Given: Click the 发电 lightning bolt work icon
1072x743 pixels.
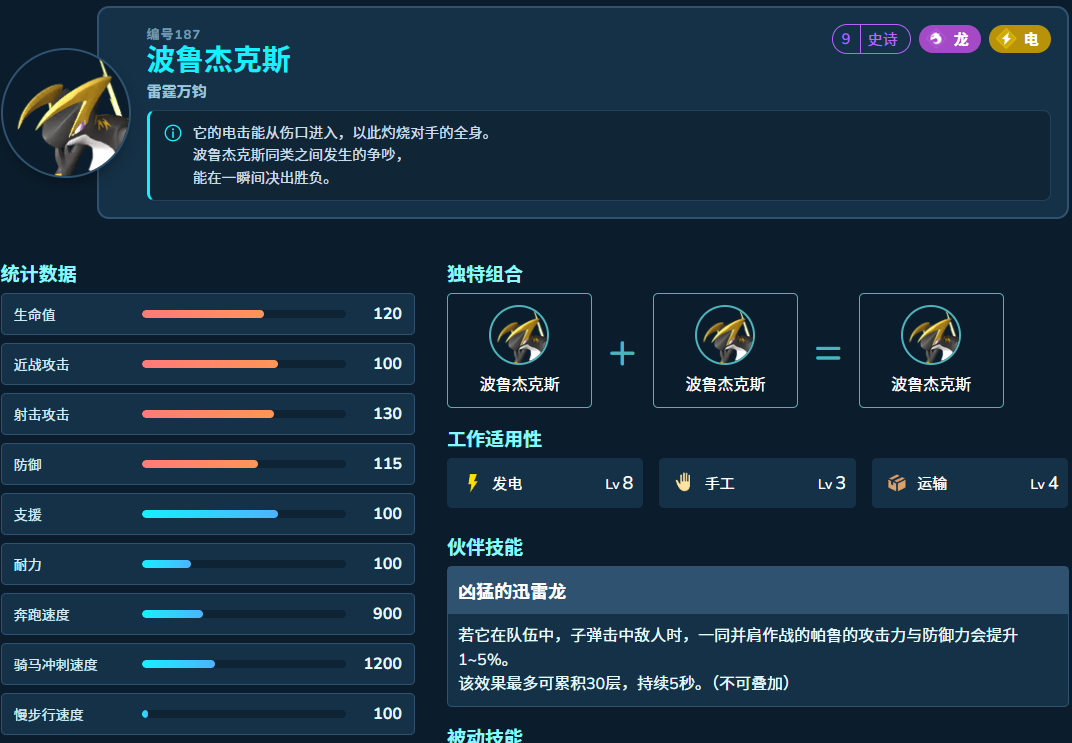Looking at the screenshot, I should [x=472, y=483].
